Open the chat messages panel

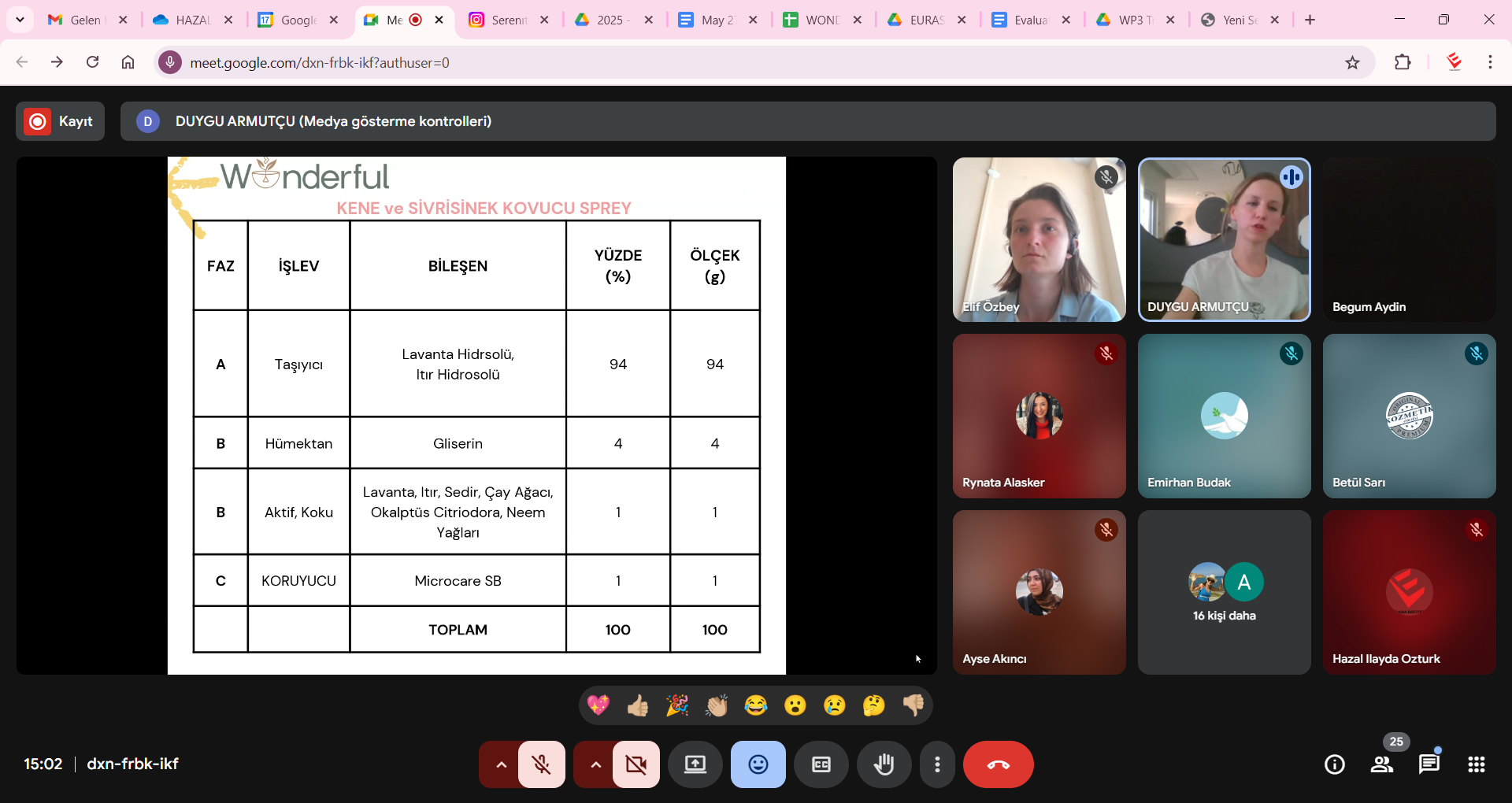coord(1429,764)
